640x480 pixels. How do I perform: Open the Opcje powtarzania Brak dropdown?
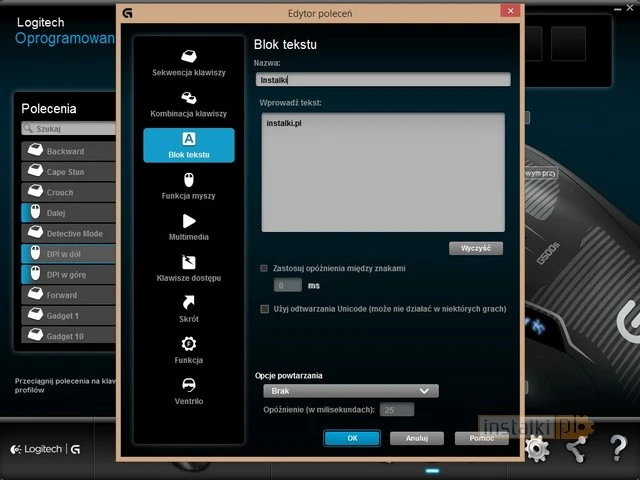pyautogui.click(x=351, y=391)
